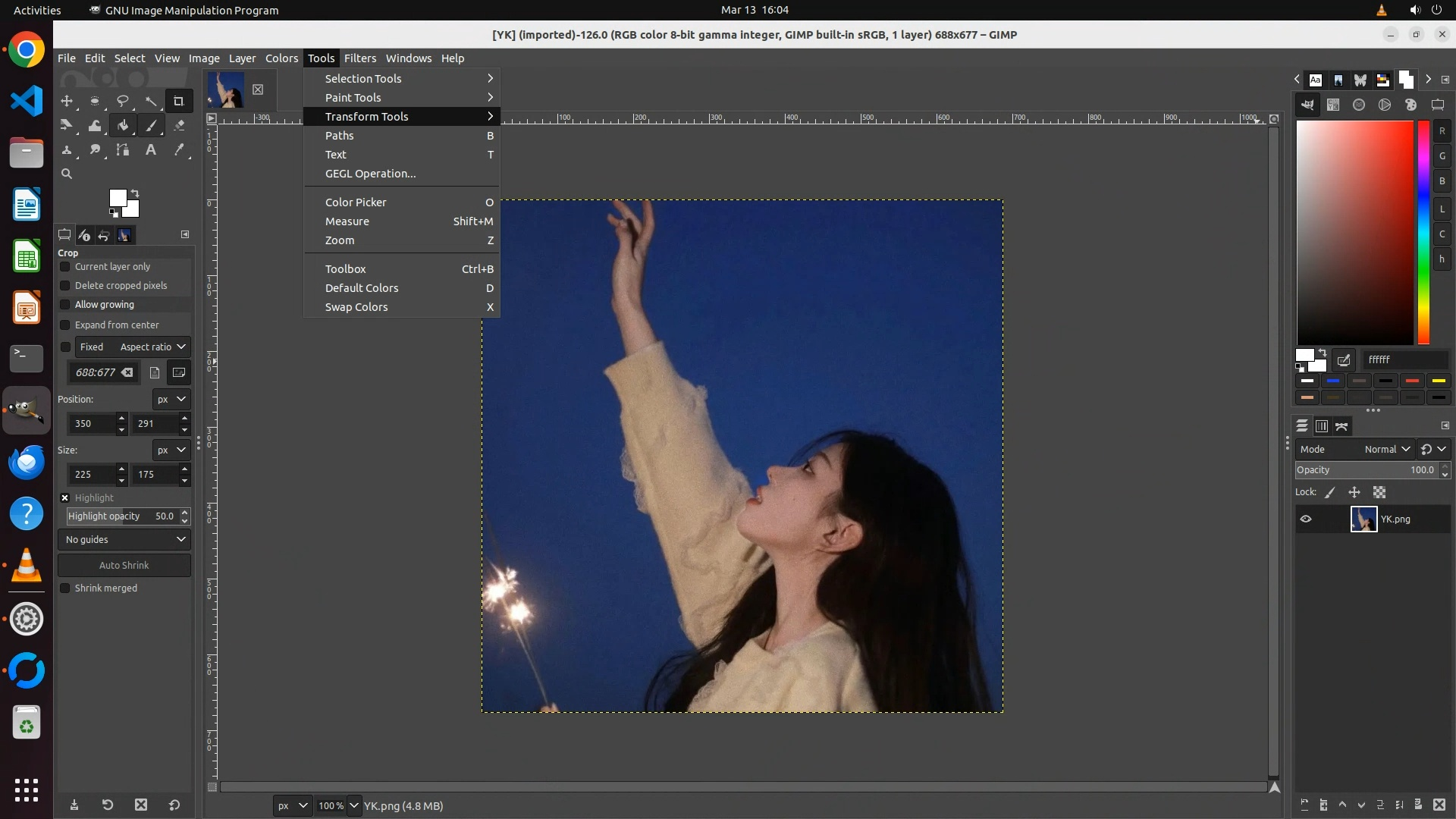Select the Clone stamp tool
Screen dimensions: 1456x819
tap(67, 150)
